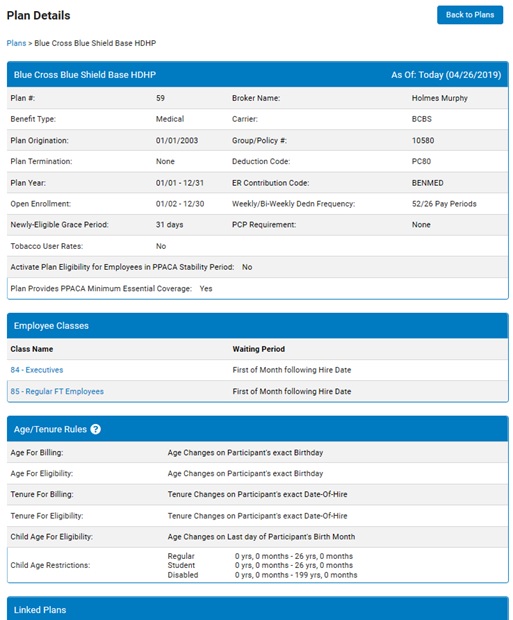Image resolution: width=513 pixels, height=620 pixels.
Task: Click the Age For Billing rule text
Action: point(245,453)
